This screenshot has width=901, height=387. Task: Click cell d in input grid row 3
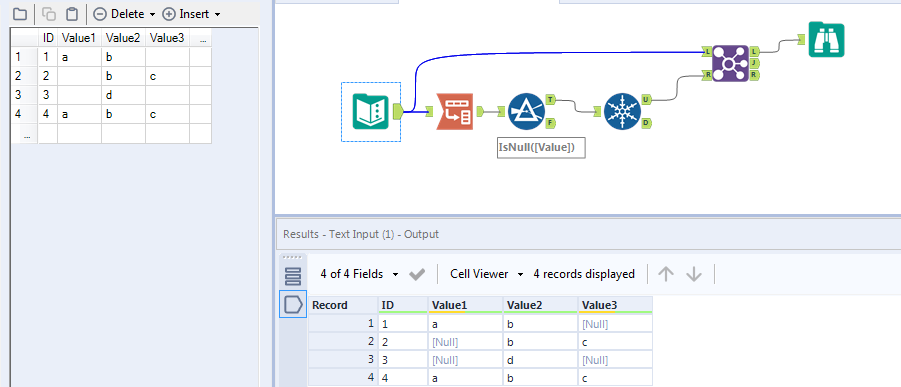pyautogui.click(x=124, y=95)
